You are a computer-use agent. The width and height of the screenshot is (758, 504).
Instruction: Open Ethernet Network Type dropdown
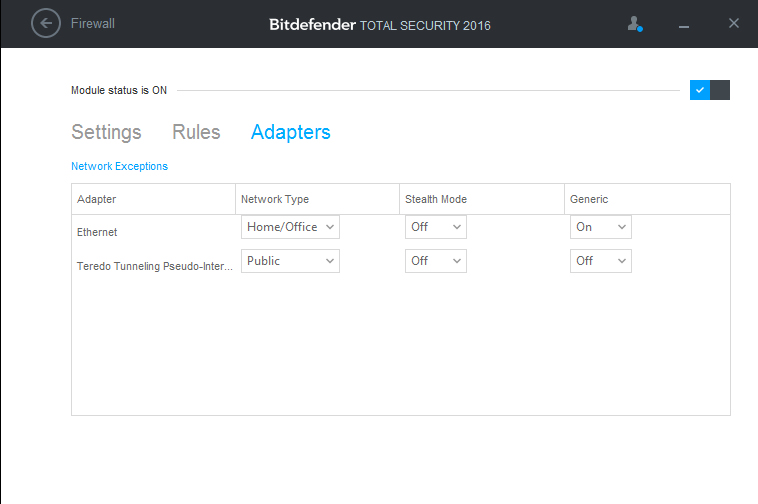(290, 227)
